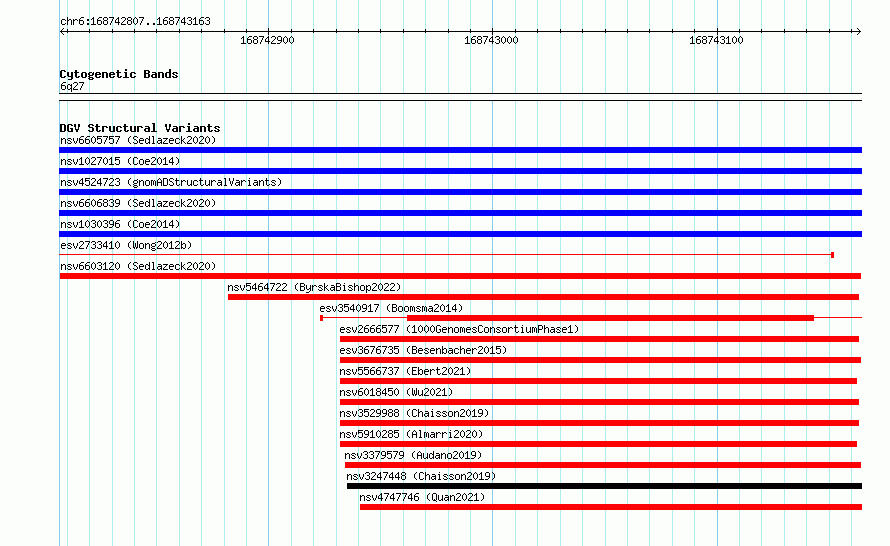Click the red start marker of esv3540917
Image resolution: width=890 pixels, height=546 pixels.
click(x=321, y=318)
